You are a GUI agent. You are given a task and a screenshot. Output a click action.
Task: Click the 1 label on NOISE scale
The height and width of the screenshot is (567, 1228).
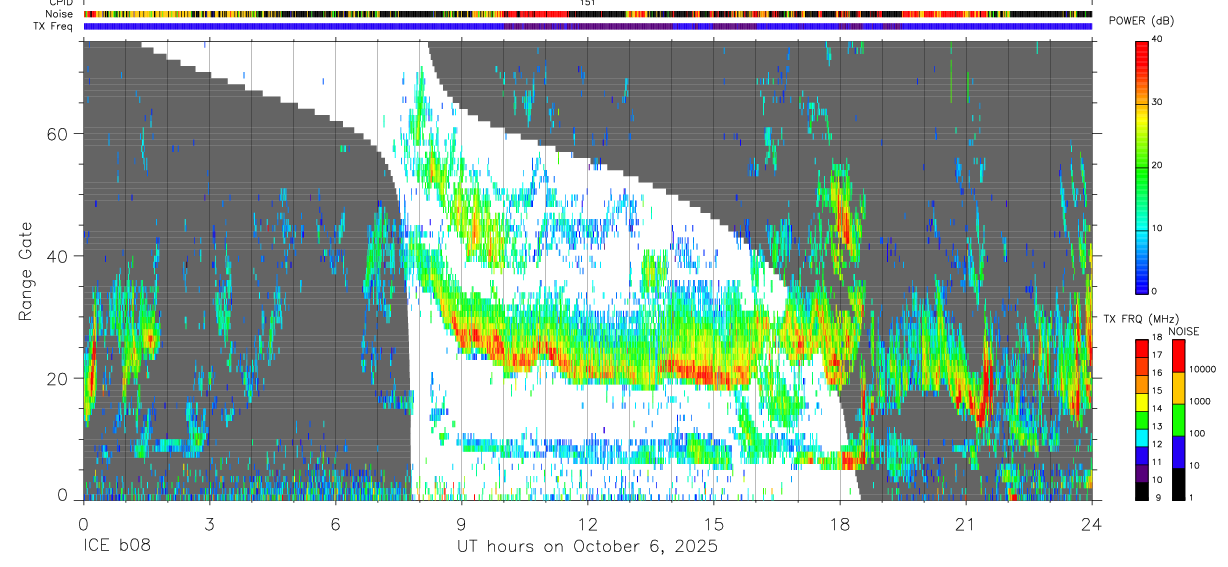coord(1191,498)
